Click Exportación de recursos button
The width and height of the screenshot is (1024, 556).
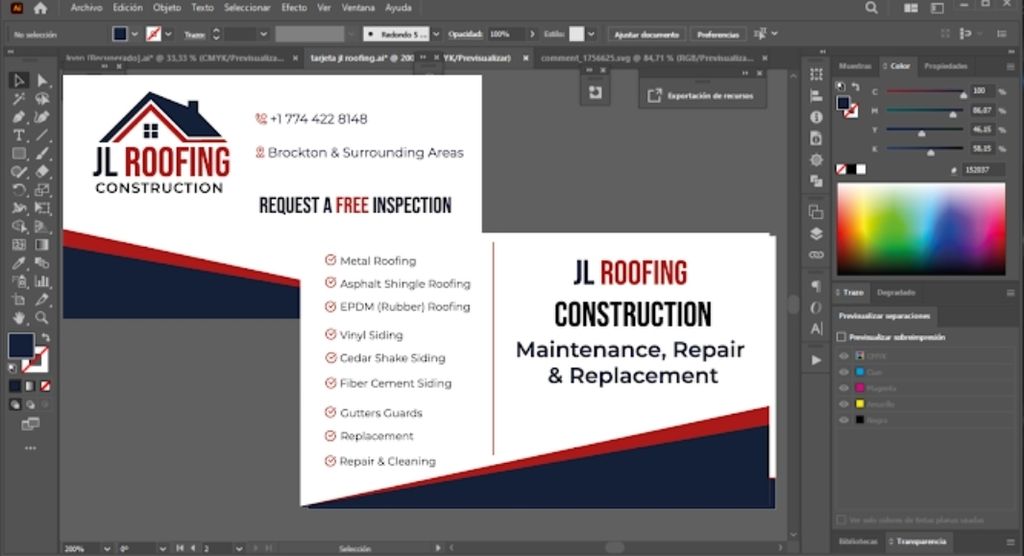click(x=701, y=95)
